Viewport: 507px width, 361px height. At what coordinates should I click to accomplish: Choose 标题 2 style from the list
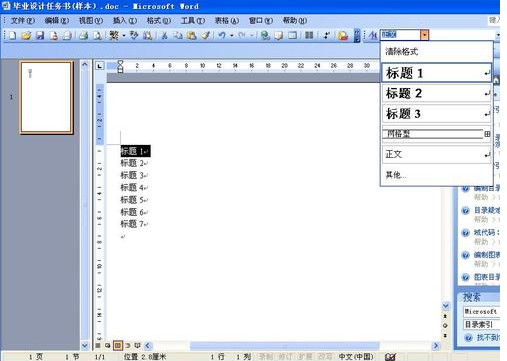(x=436, y=93)
